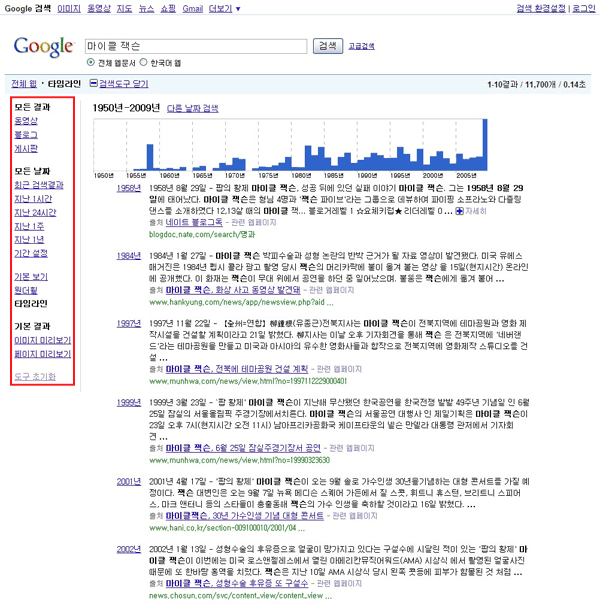Open 마이클 잭슨, 전북에 테마공원 건설 계획 article
This screenshot has height=606, width=600.
click(237, 369)
